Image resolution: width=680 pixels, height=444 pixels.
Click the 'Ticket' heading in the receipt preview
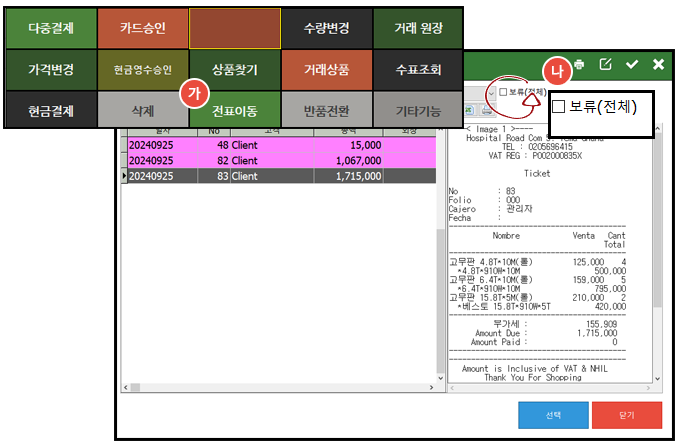(537, 173)
